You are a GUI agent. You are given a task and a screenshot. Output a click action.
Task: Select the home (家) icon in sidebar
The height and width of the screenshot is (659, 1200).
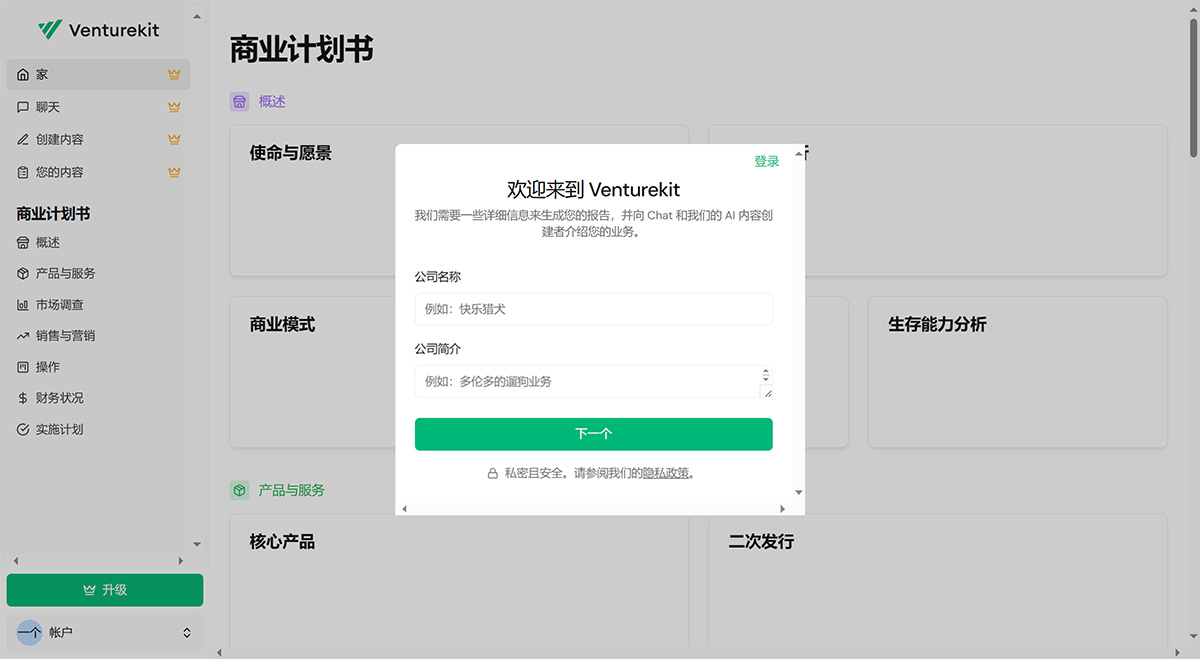coord(22,74)
